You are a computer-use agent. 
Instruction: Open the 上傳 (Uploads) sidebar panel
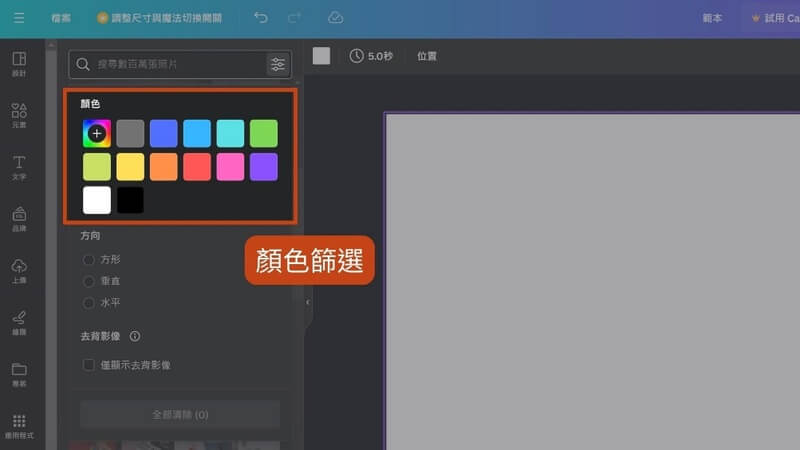(19, 270)
